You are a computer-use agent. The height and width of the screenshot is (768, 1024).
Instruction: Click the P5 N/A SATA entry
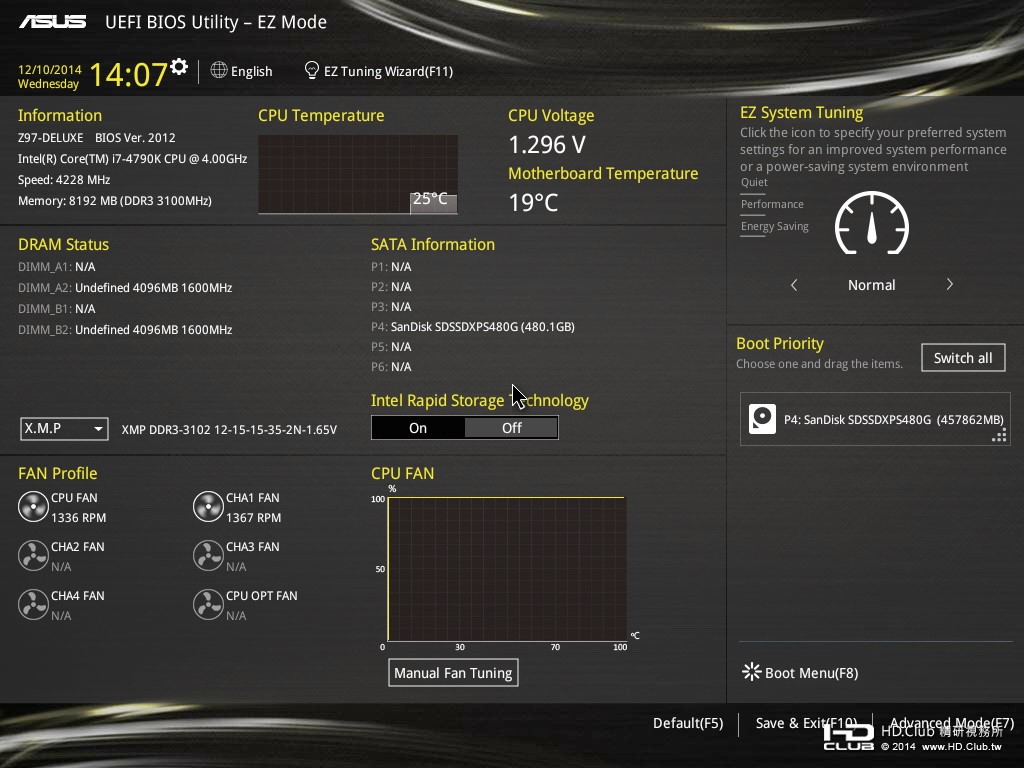(x=391, y=346)
